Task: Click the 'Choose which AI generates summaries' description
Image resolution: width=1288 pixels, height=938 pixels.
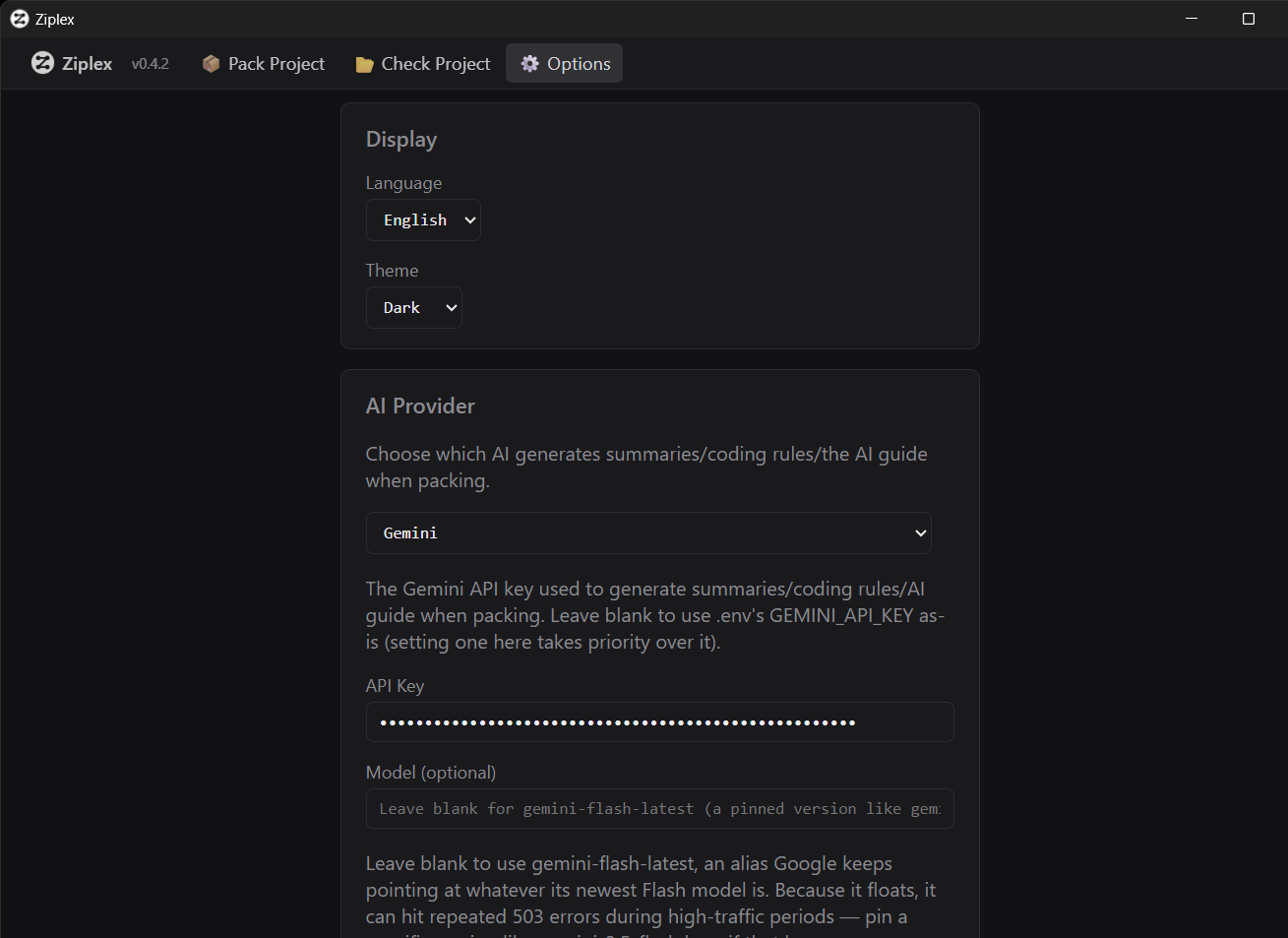Action: pyautogui.click(x=646, y=468)
